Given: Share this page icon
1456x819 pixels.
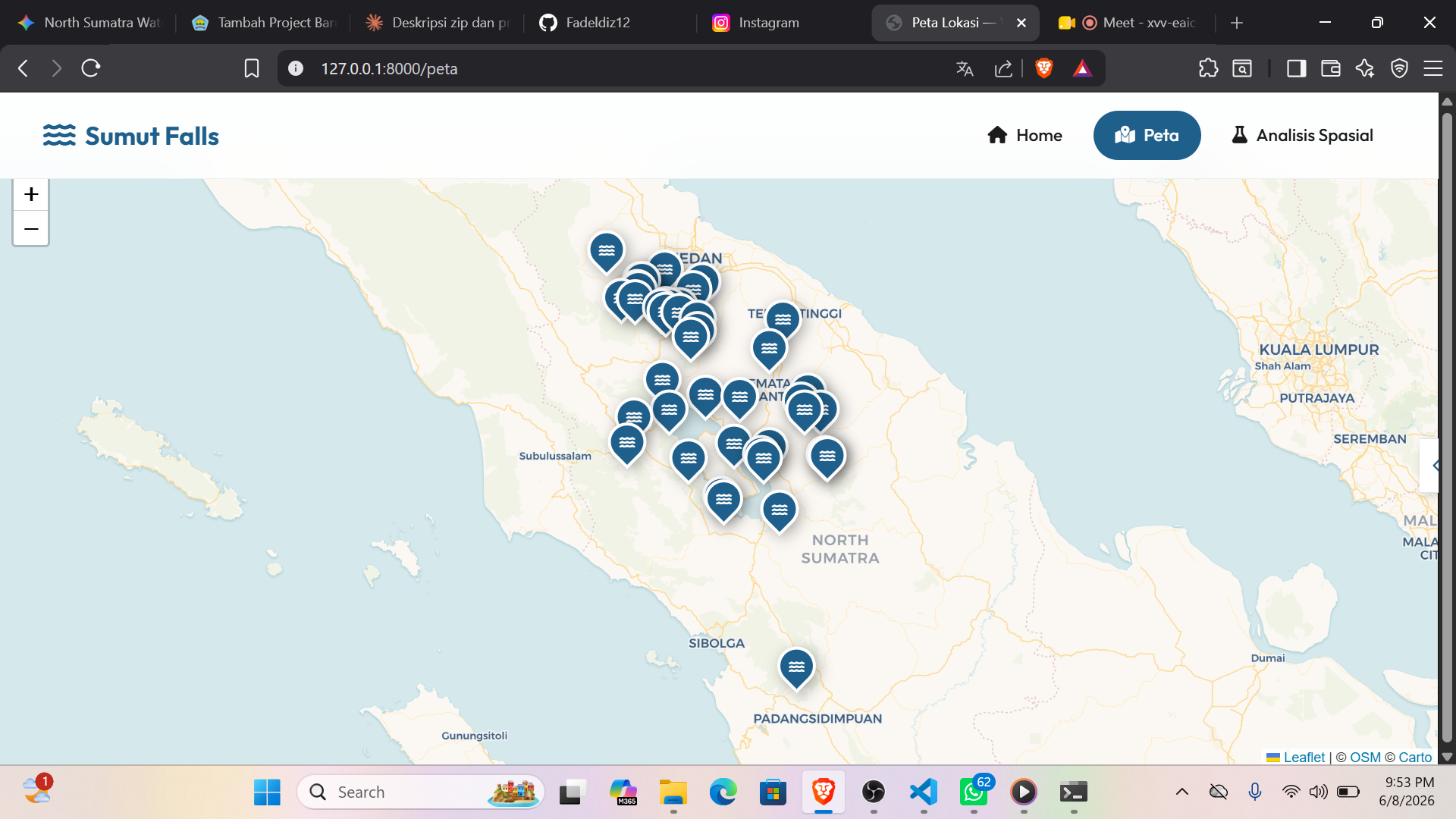Looking at the screenshot, I should click(1003, 68).
